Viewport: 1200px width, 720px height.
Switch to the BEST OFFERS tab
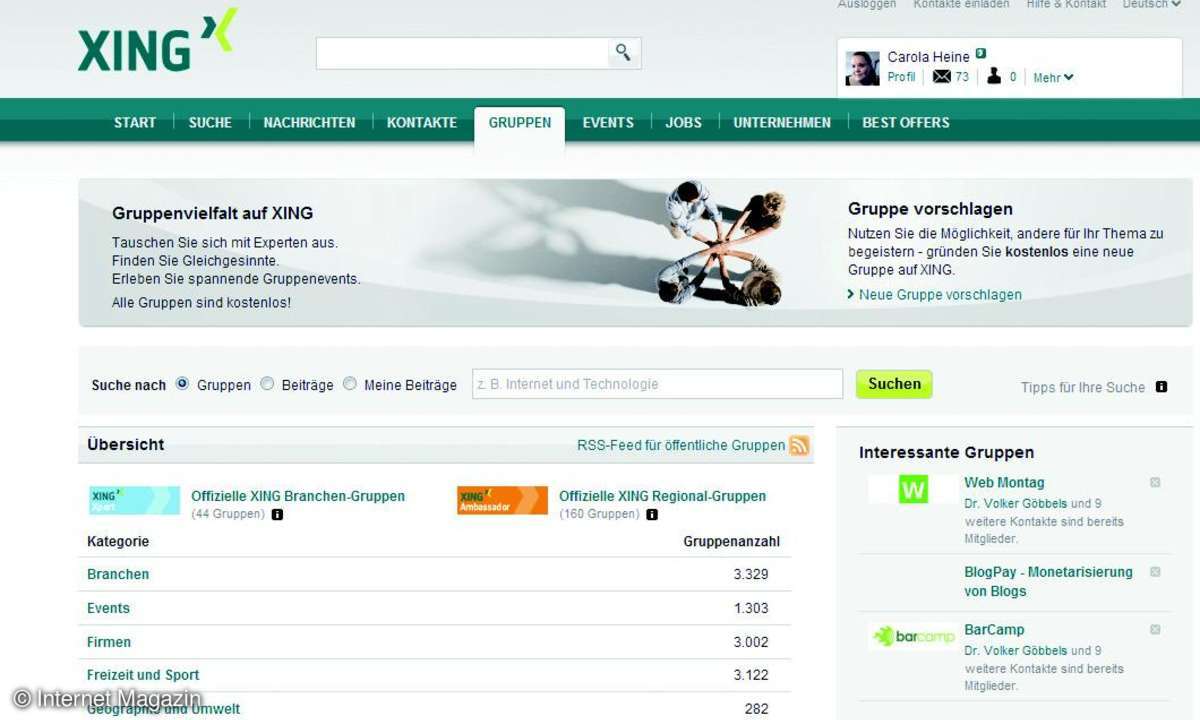click(x=906, y=123)
